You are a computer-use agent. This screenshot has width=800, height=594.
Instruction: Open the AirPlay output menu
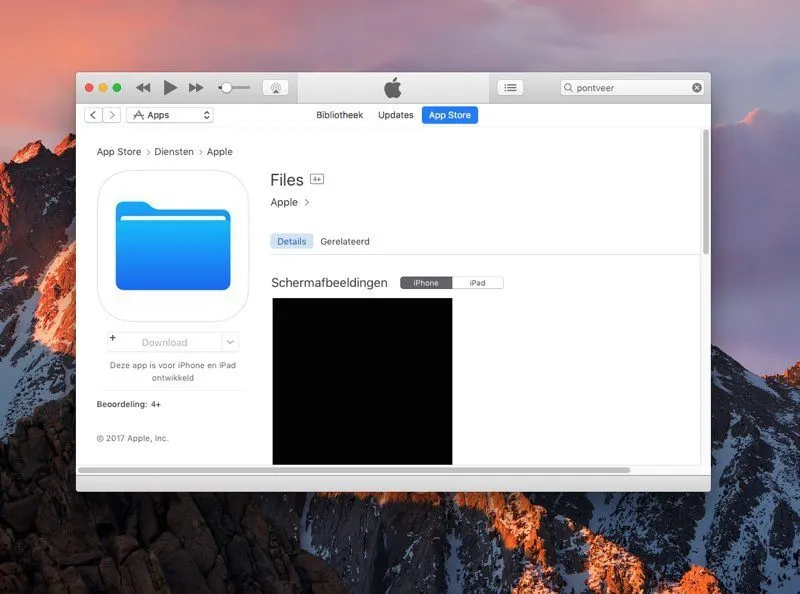click(x=276, y=88)
